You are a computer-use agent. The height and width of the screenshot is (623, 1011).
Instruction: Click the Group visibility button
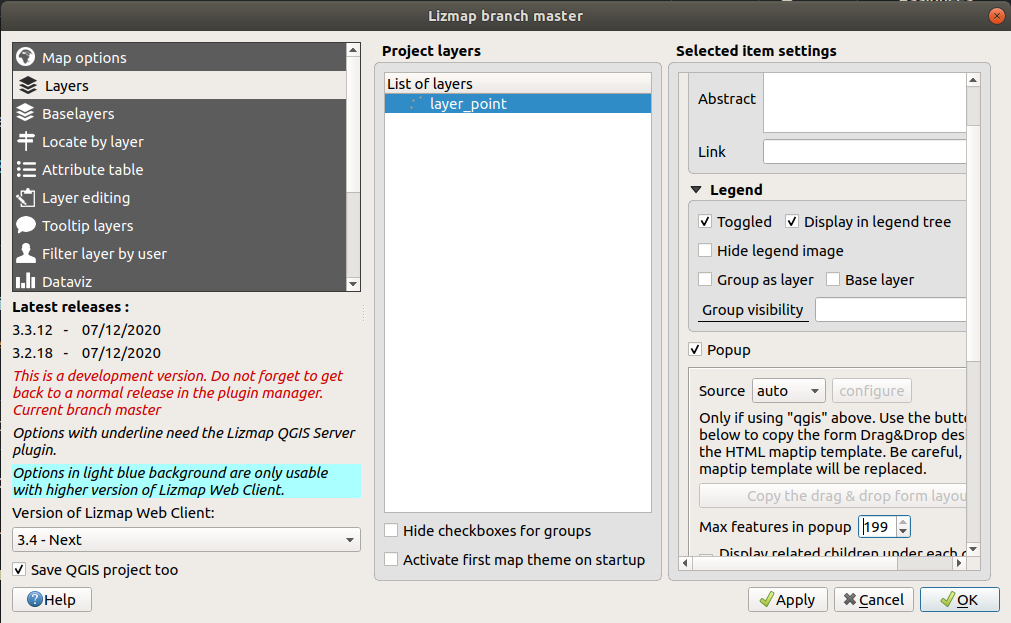point(752,310)
